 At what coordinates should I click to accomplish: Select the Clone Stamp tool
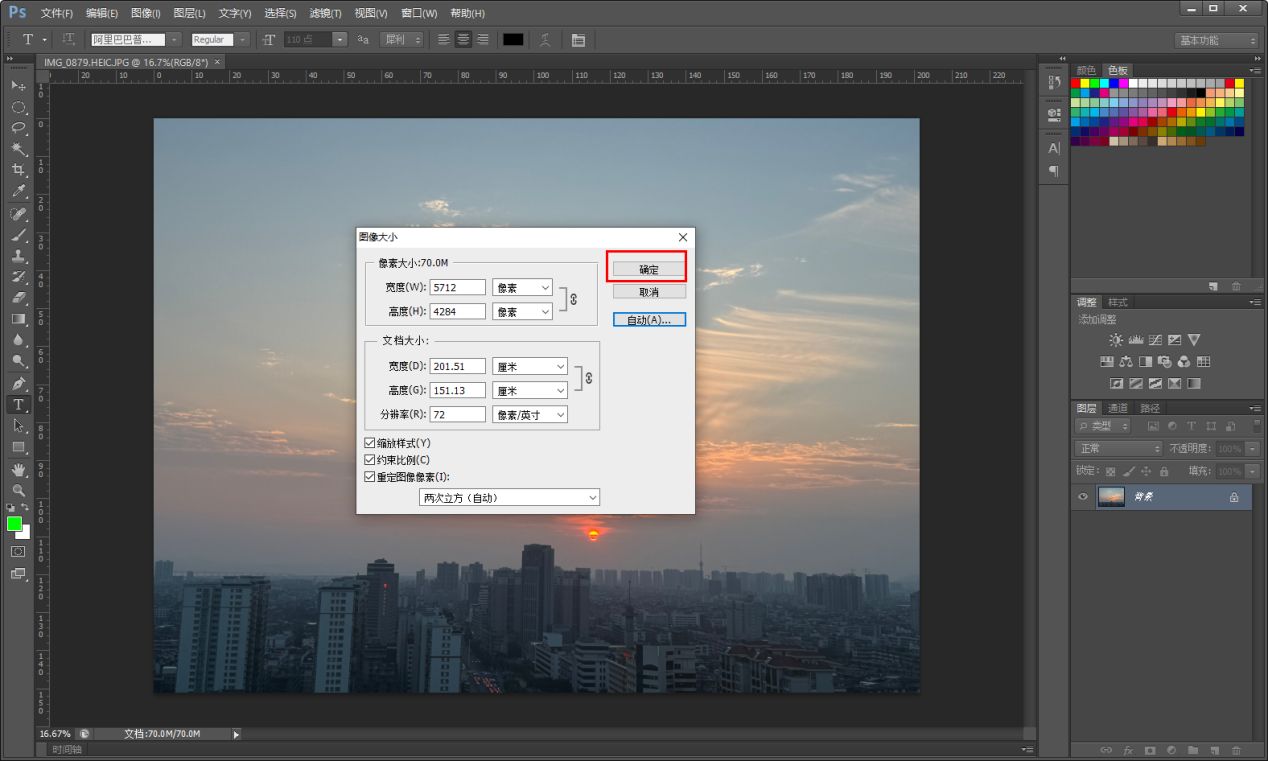18,256
